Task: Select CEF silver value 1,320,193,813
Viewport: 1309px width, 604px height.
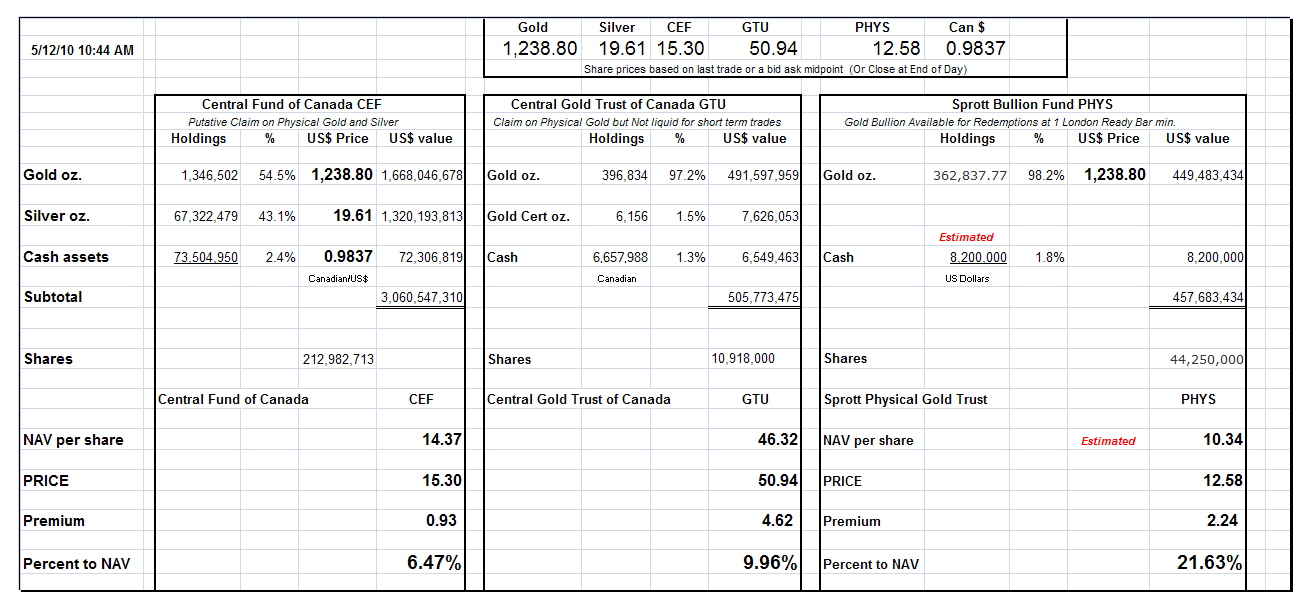Action: pyautogui.click(x=420, y=216)
